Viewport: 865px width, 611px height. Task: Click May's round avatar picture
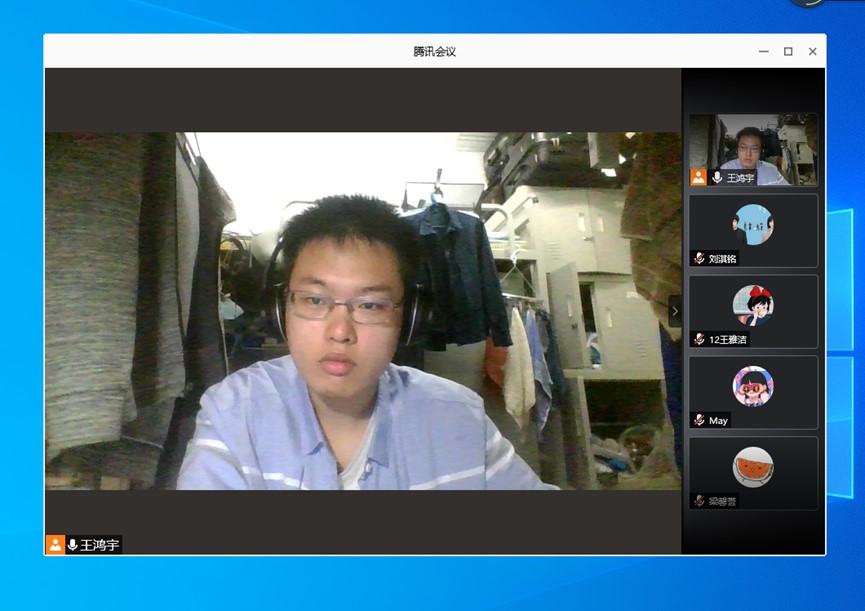coord(753,386)
